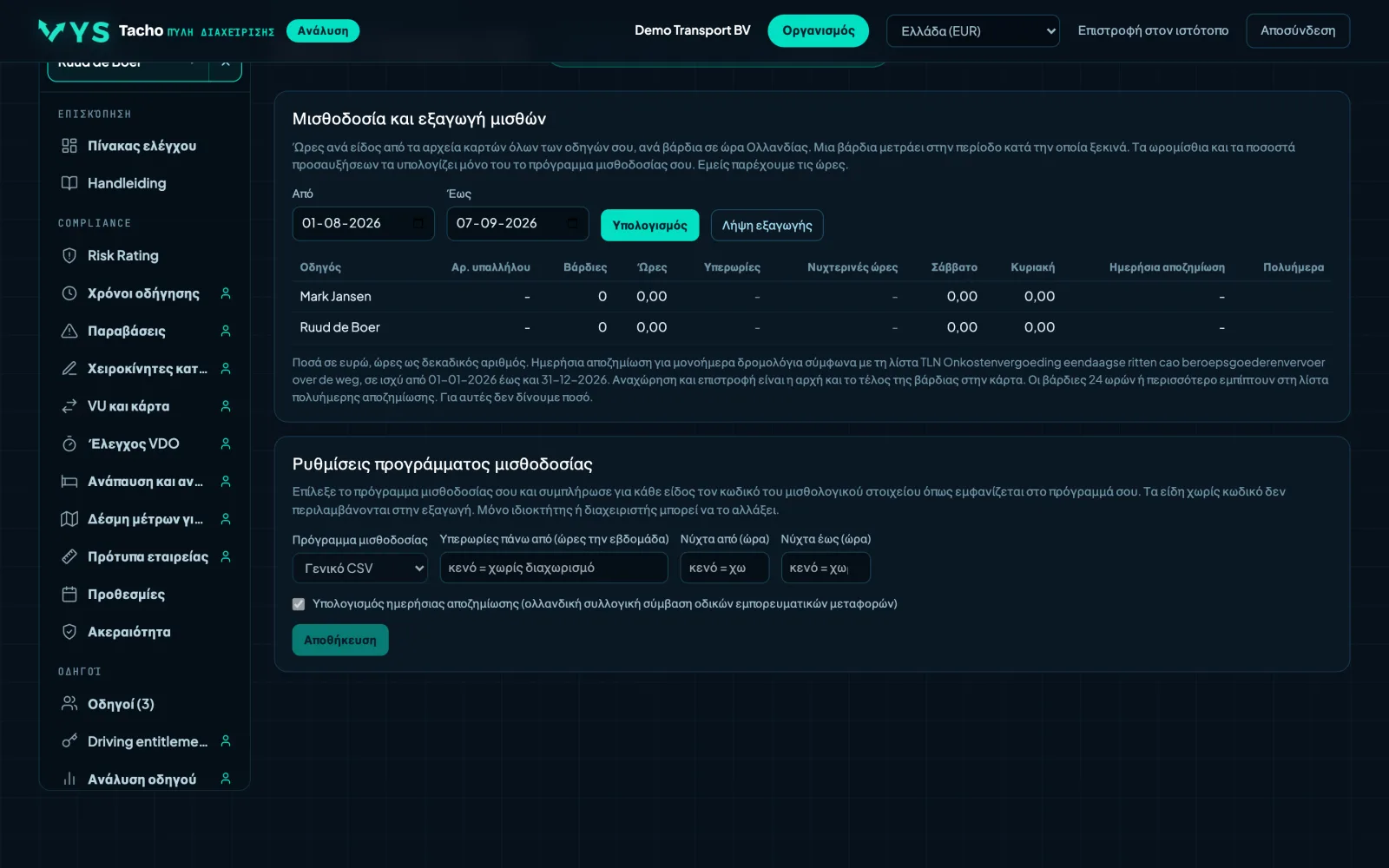The image size is (1389, 868).
Task: Click the Λήψη εξαγωγής button
Action: [767, 226]
